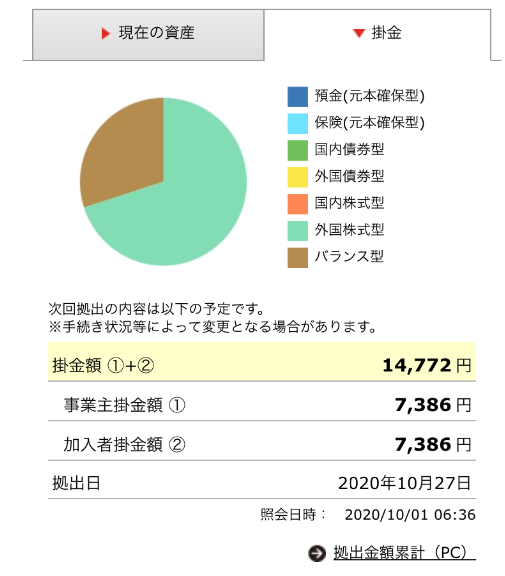
Task: Click the 掛金額 ①+② highlighted row
Action: (x=262, y=362)
